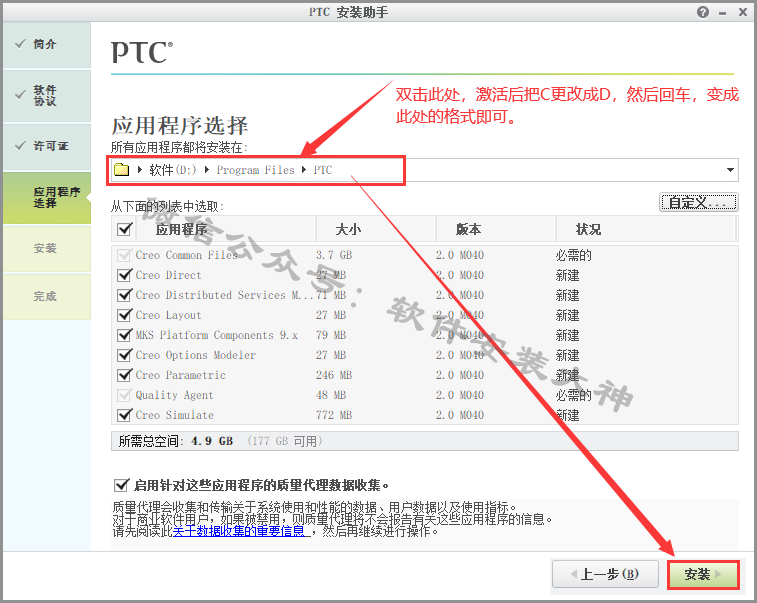Select 安装 step in sidebar

coord(47,249)
